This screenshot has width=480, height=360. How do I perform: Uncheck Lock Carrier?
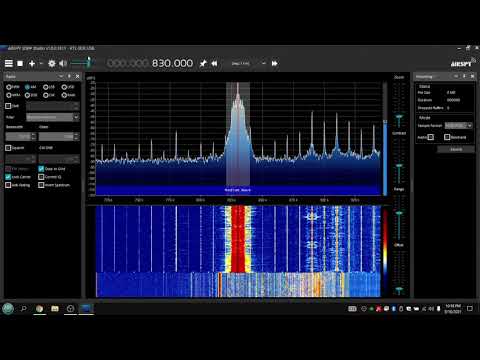point(8,177)
